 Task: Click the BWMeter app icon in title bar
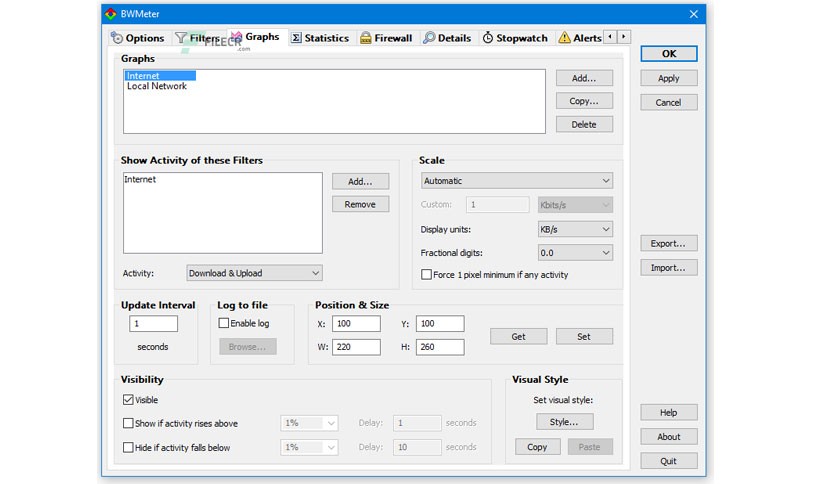[110, 14]
